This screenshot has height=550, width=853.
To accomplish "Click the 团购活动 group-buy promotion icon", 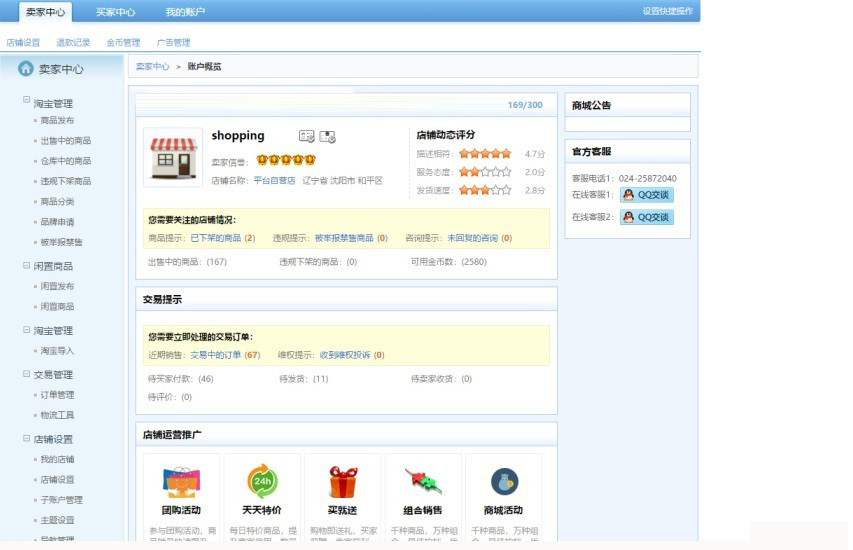I will (x=181, y=481).
